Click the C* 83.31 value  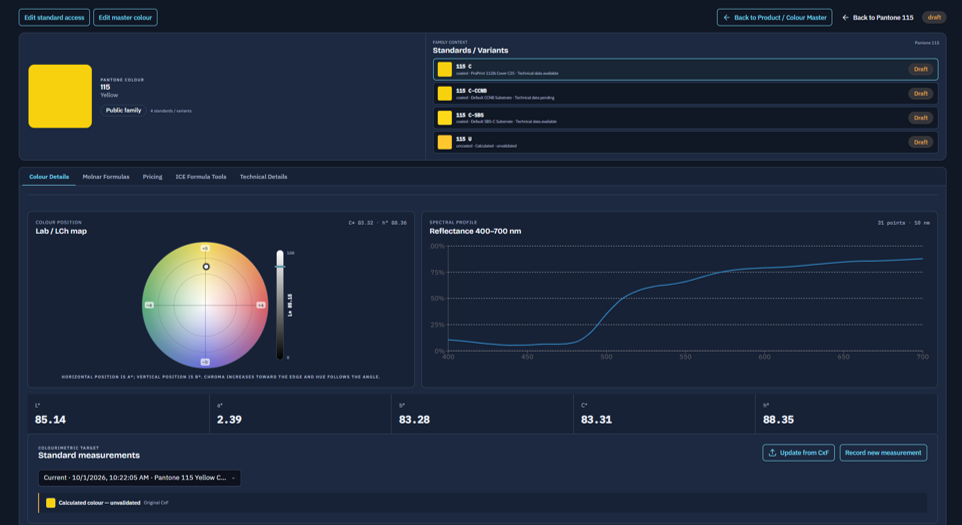click(596, 420)
